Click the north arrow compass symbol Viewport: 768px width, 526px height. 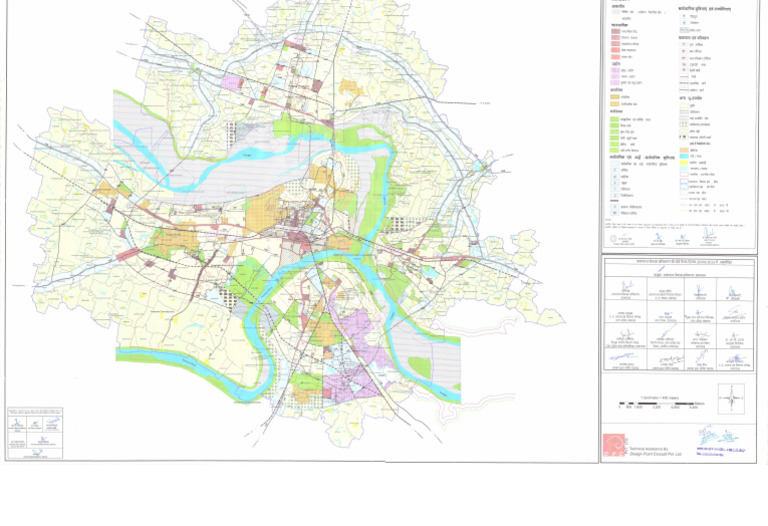(x=731, y=398)
